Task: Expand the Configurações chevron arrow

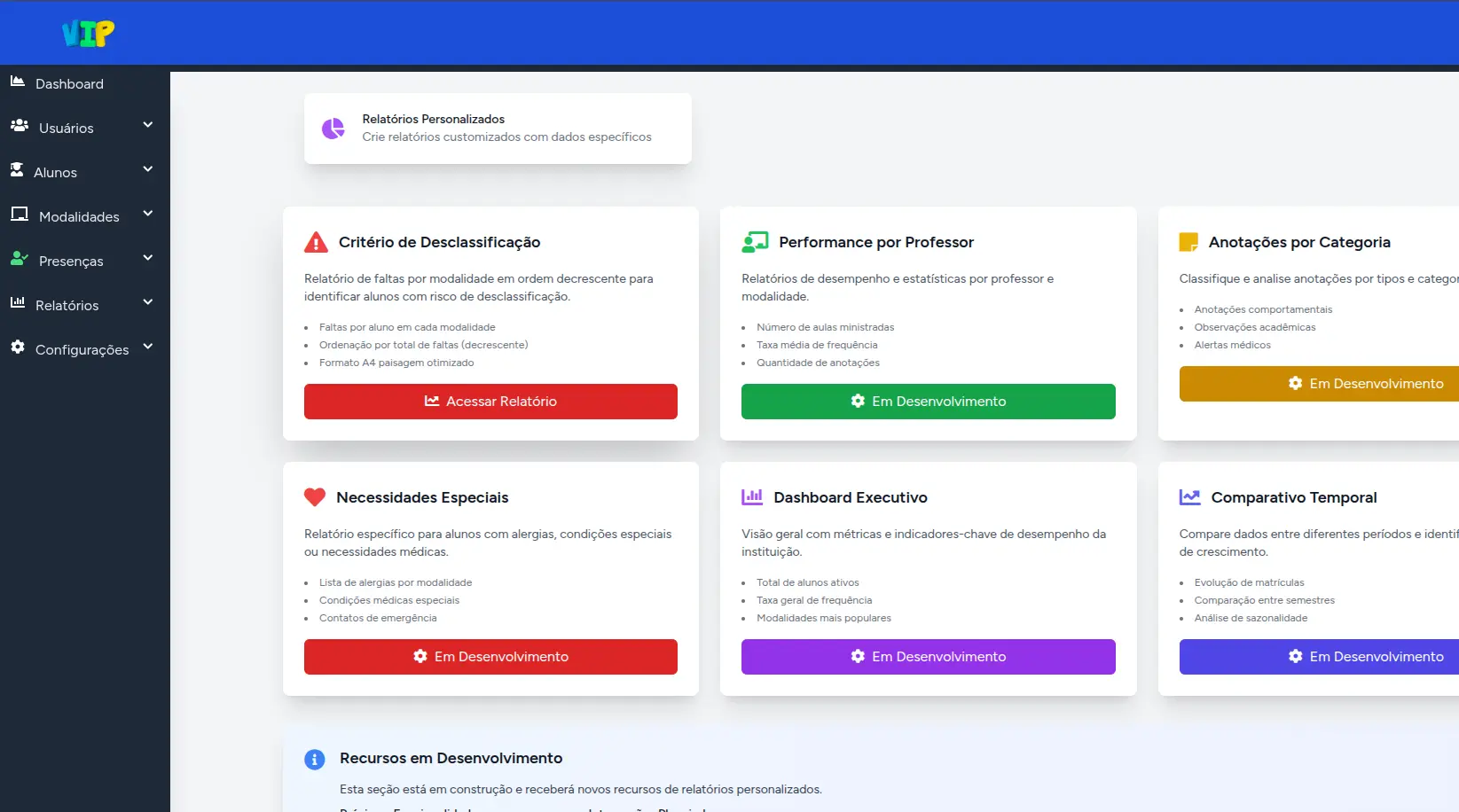Action: pyautogui.click(x=148, y=347)
